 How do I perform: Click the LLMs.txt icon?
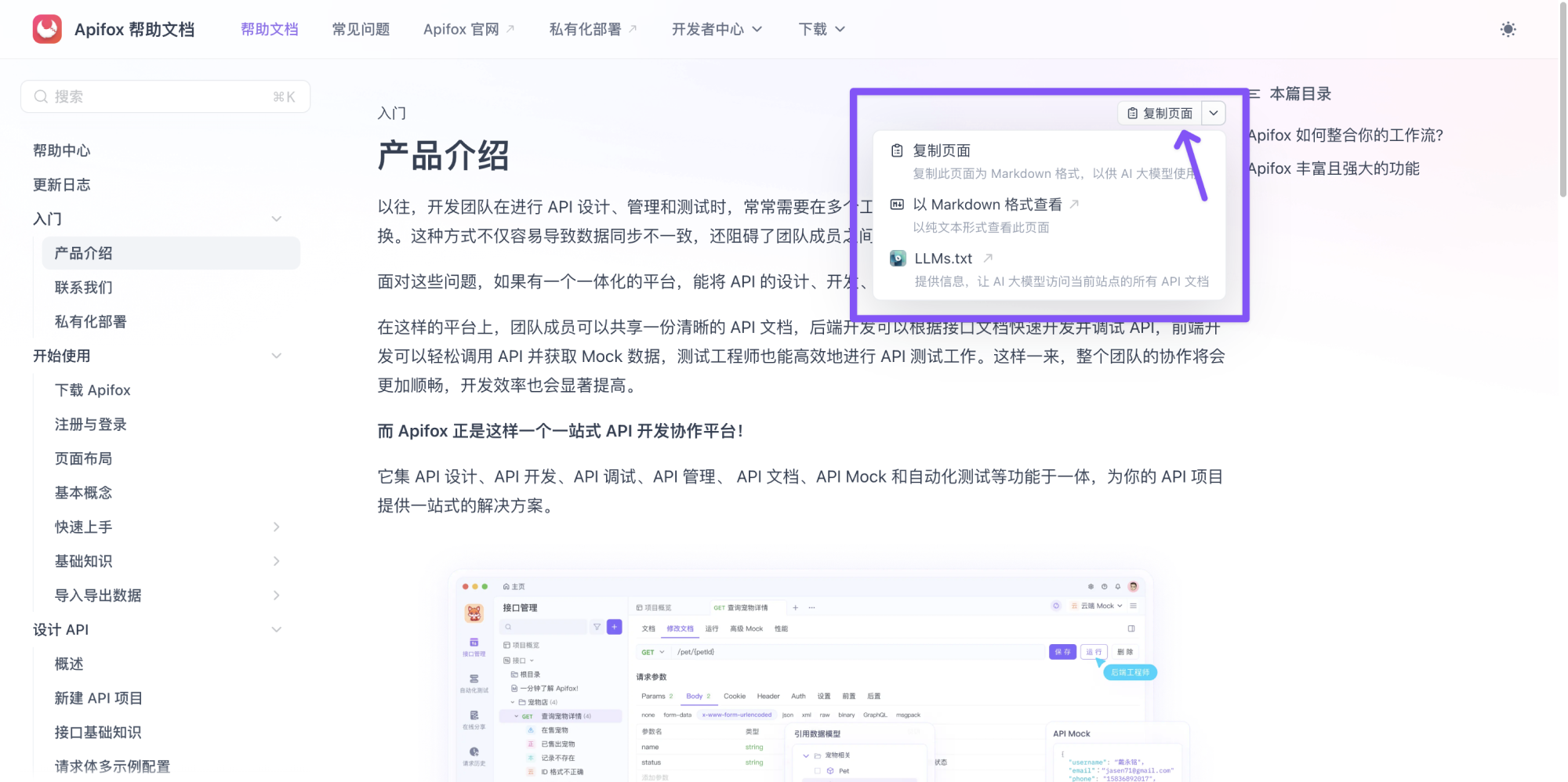(x=898, y=259)
